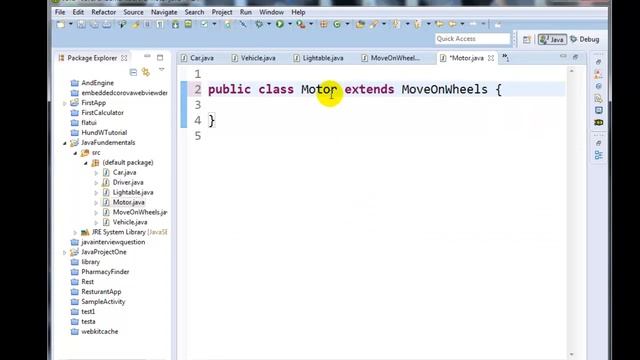
Task: Click the New file toolbar icon
Action: point(60,24)
